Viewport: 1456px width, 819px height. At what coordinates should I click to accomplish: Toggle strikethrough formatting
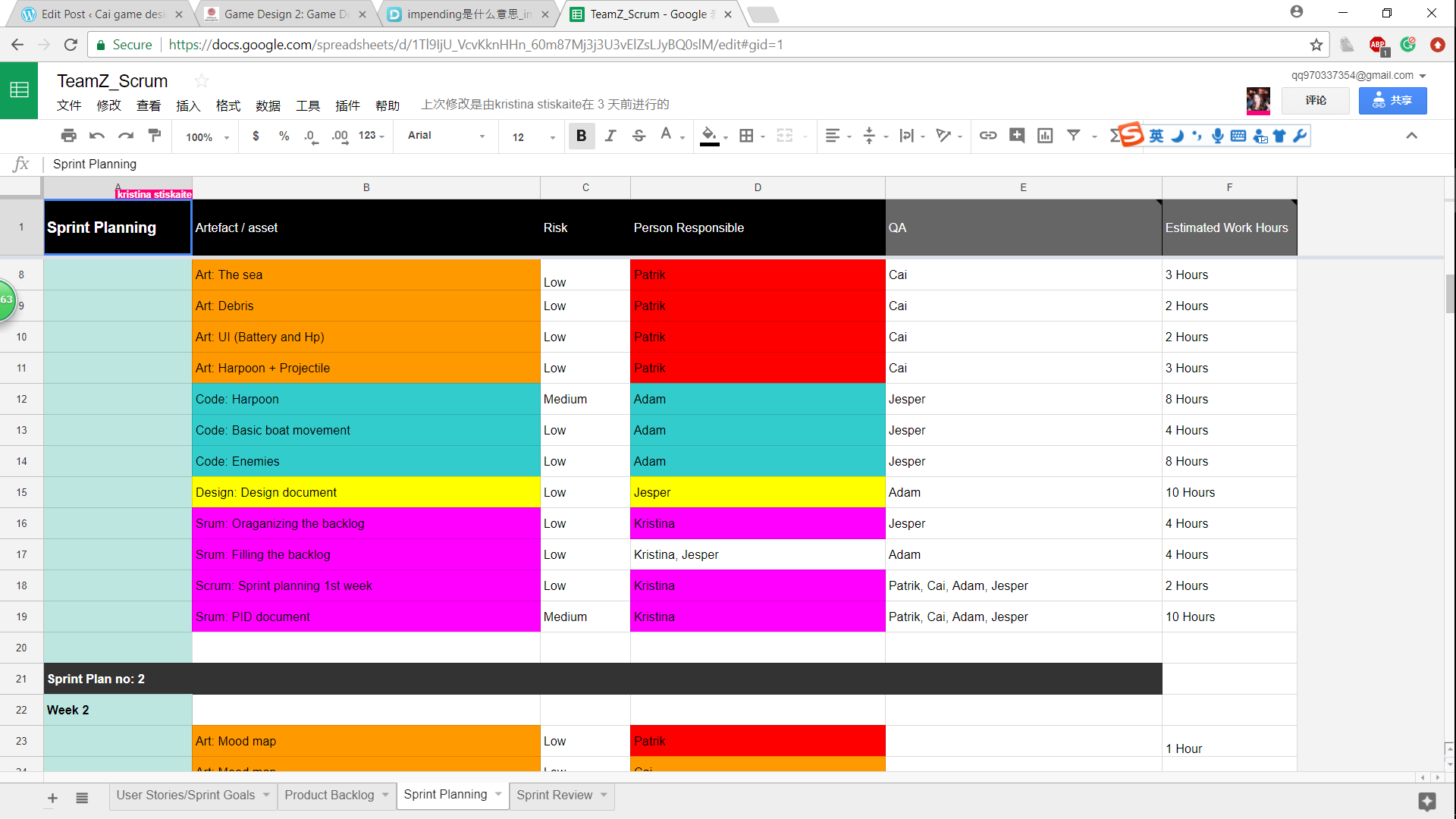point(639,136)
